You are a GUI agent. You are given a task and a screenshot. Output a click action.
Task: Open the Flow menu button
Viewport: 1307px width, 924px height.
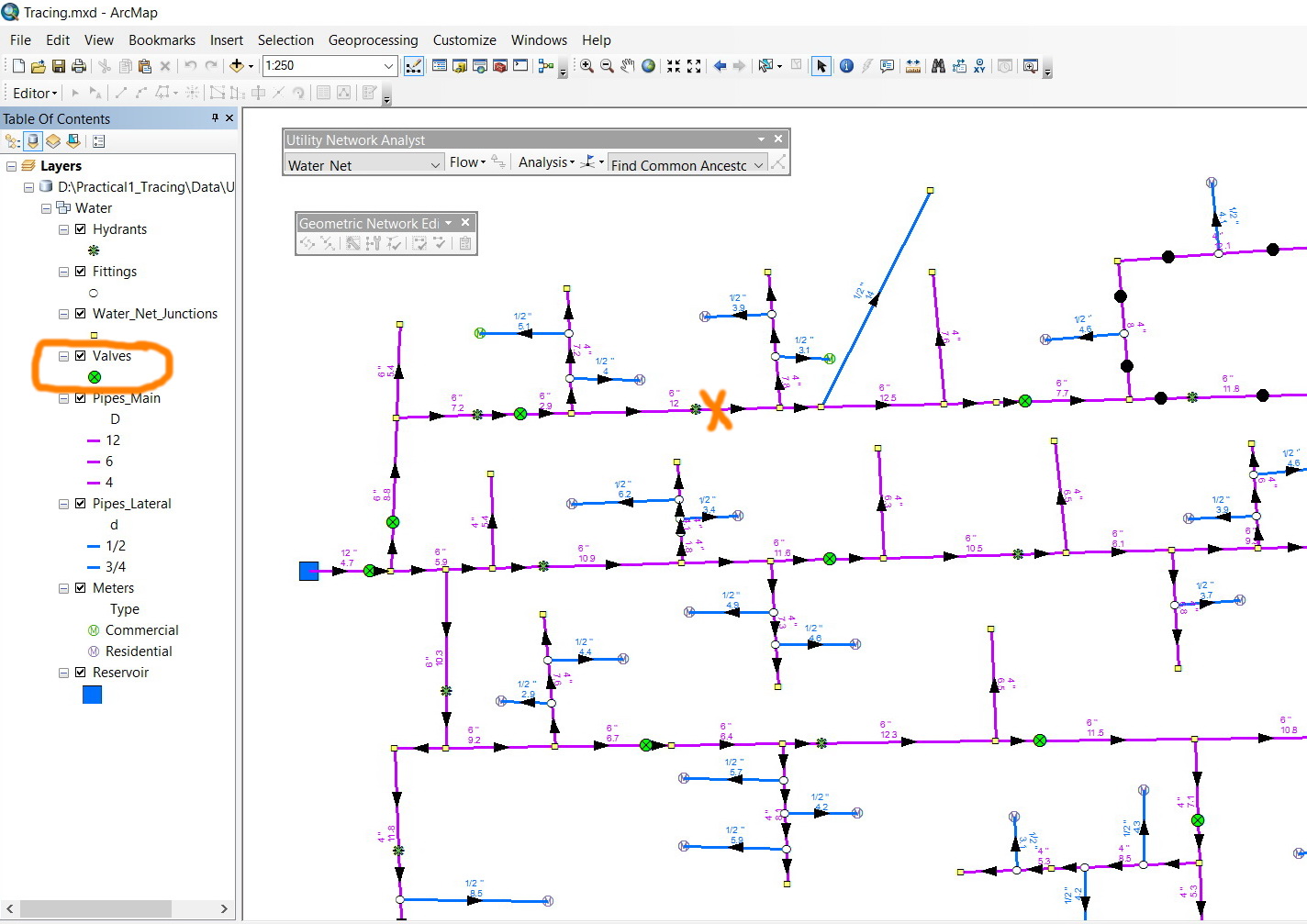[x=467, y=162]
